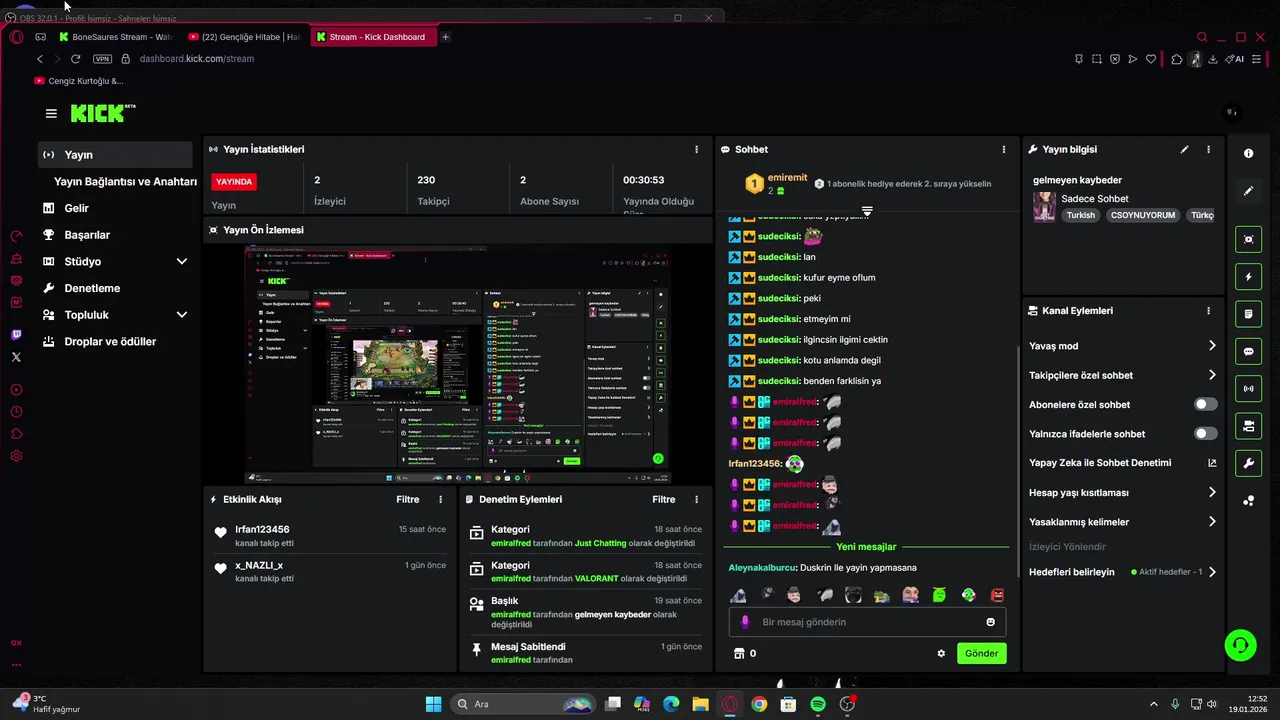Toggle Yalnızca ifadelerle sohbet switch
Screen dimensions: 1280x720
tap(1206, 434)
